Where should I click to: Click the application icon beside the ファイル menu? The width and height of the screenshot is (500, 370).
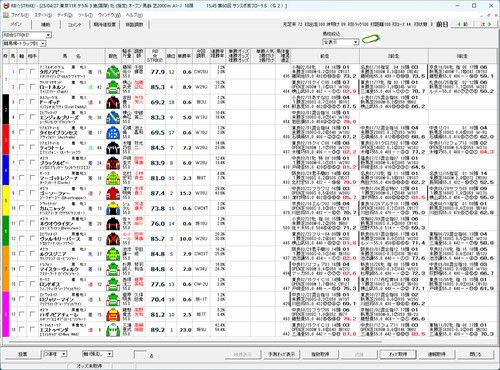click(6, 15)
